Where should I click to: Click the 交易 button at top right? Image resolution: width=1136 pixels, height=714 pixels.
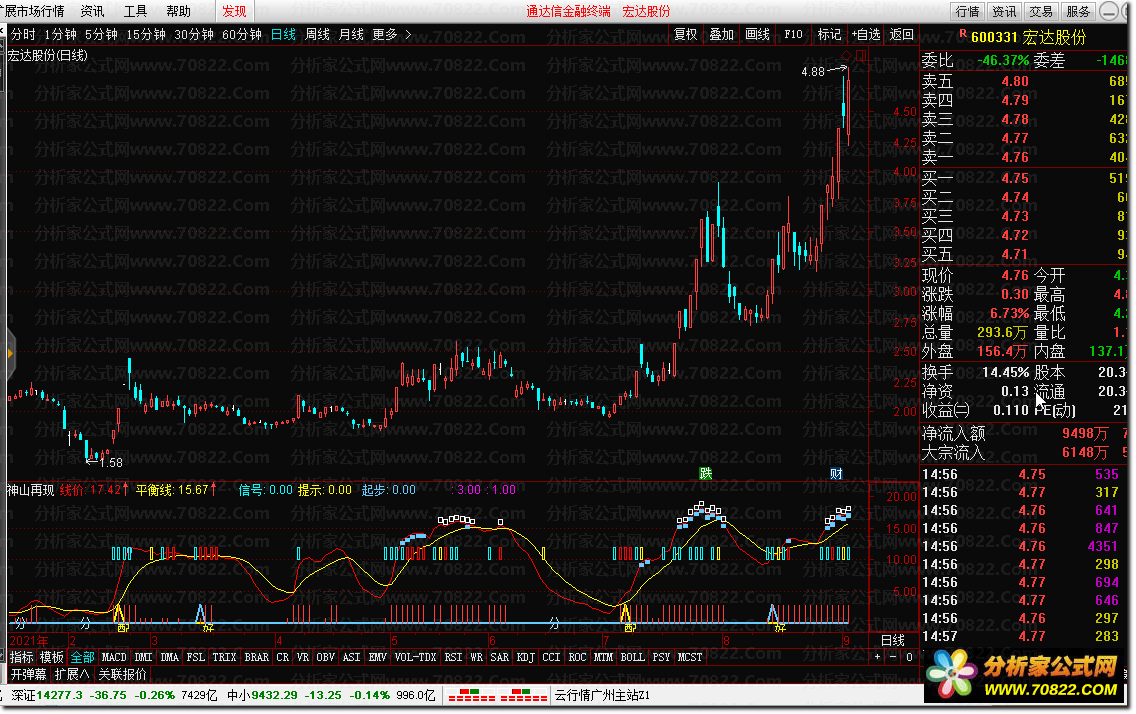pos(1041,11)
